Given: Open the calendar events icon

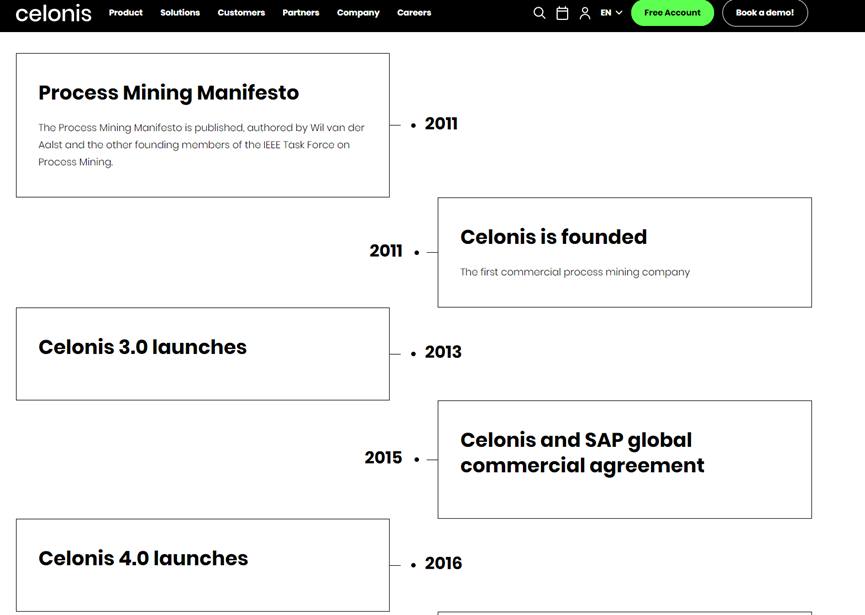Looking at the screenshot, I should 562,13.
